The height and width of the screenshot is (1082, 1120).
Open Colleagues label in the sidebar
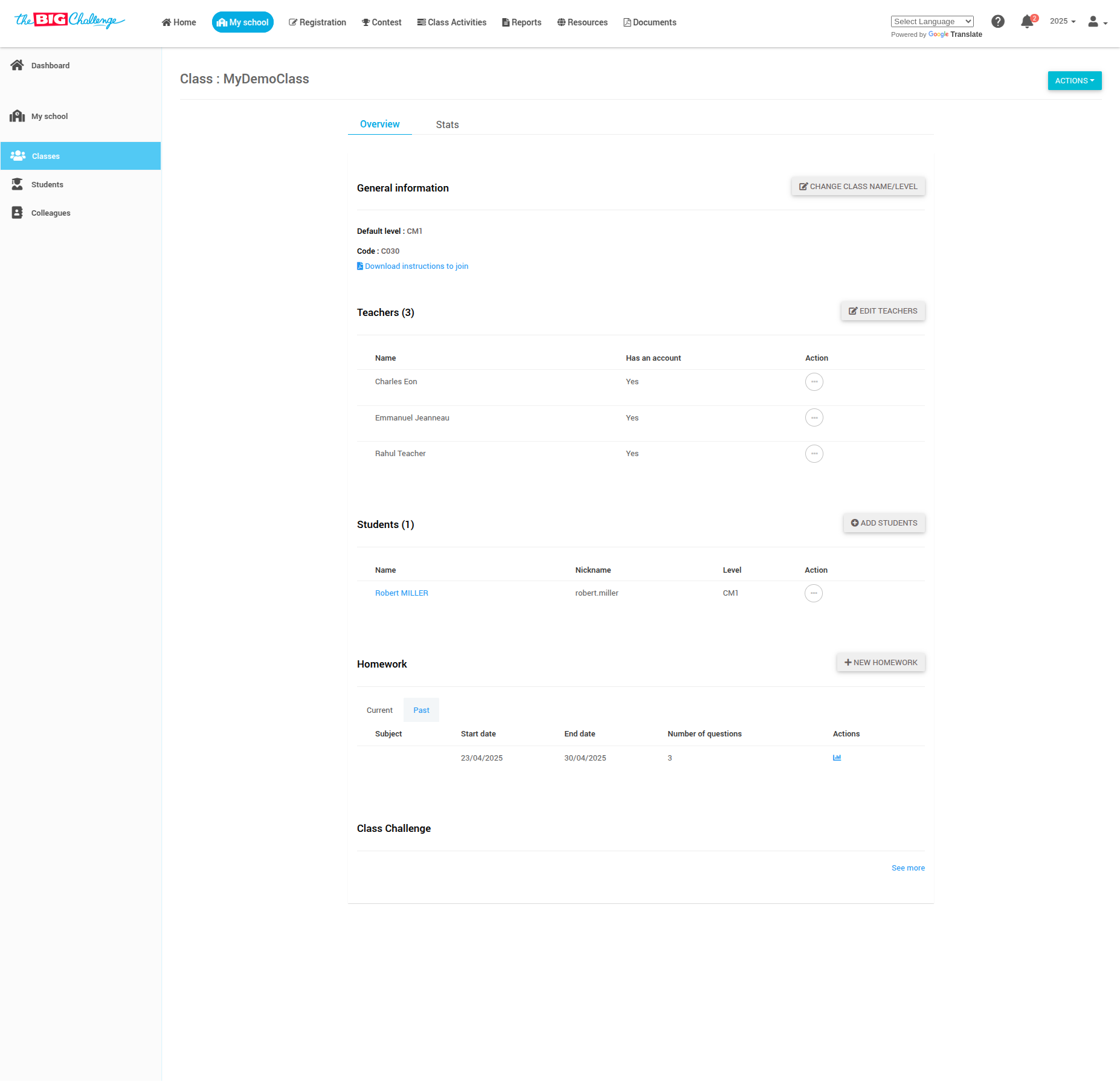51,213
